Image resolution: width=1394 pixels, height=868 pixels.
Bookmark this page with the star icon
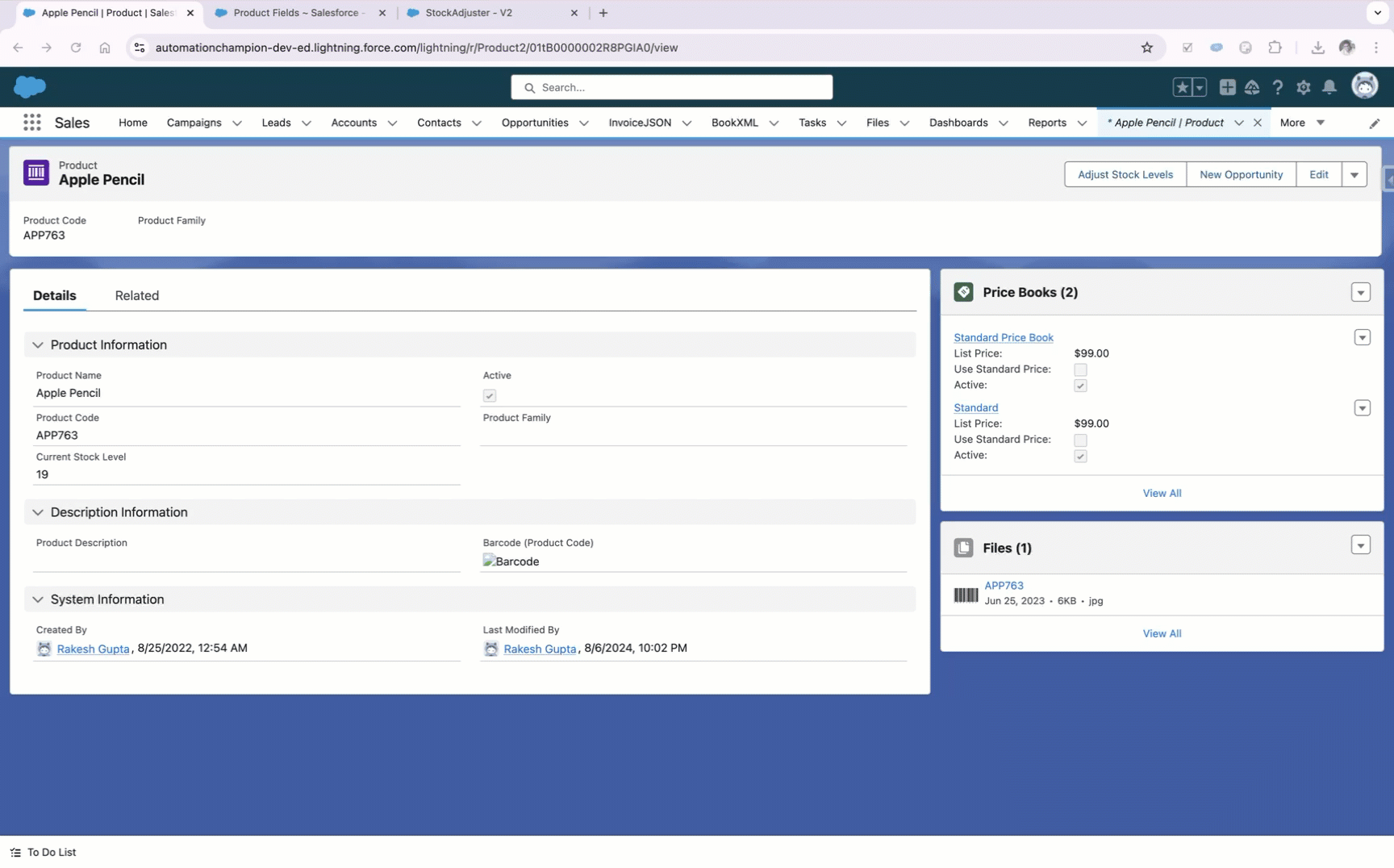pos(1147,48)
